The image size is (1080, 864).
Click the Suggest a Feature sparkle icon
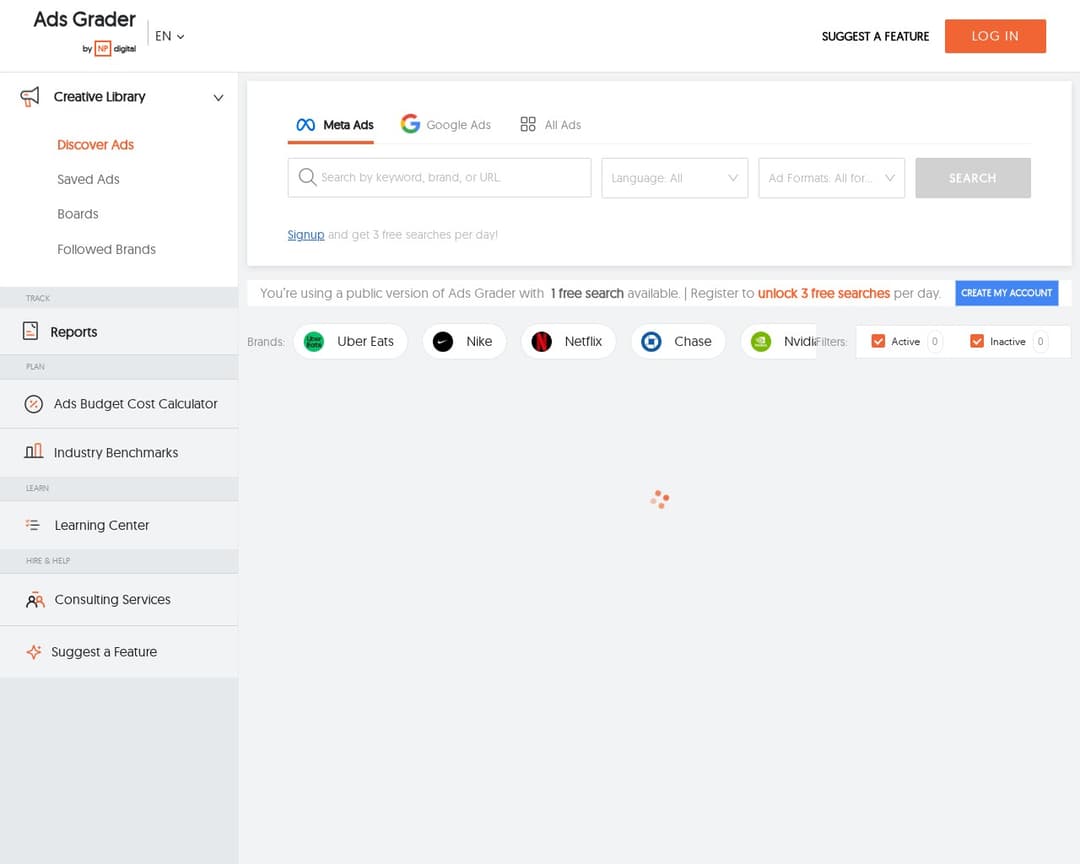click(x=33, y=652)
